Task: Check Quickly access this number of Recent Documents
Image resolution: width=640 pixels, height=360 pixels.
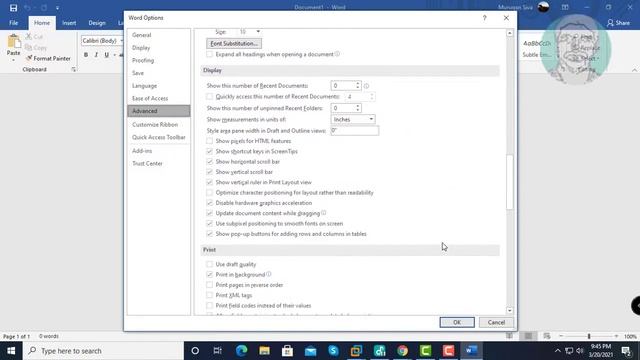Action: [x=209, y=96]
